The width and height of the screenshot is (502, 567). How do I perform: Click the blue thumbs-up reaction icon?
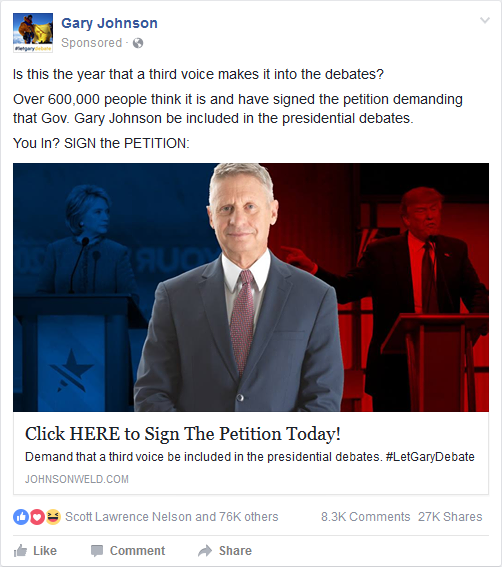pos(21,517)
